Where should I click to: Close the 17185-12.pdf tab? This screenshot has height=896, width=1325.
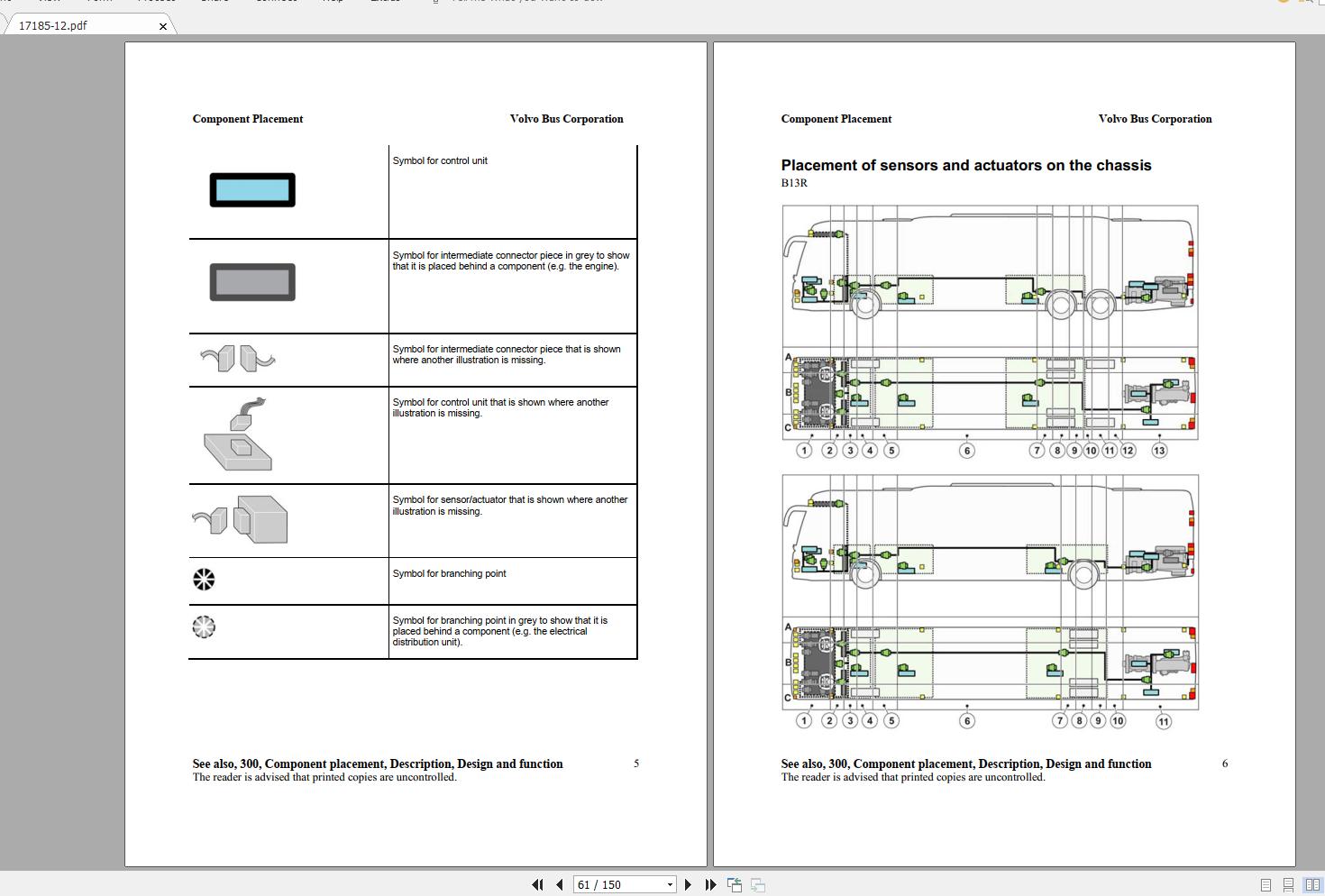(x=163, y=25)
